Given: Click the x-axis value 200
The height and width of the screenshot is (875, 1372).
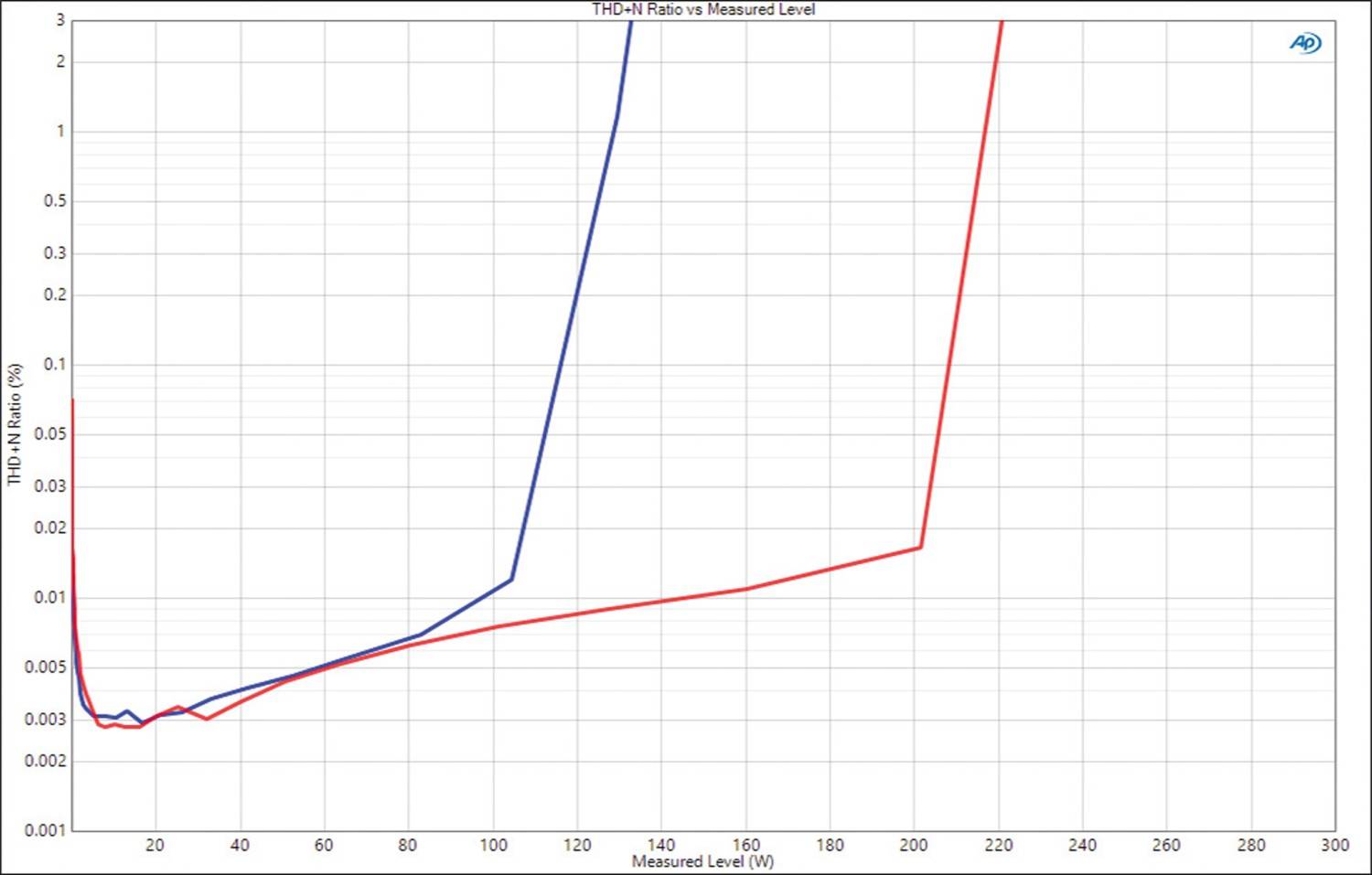Looking at the screenshot, I should [914, 845].
